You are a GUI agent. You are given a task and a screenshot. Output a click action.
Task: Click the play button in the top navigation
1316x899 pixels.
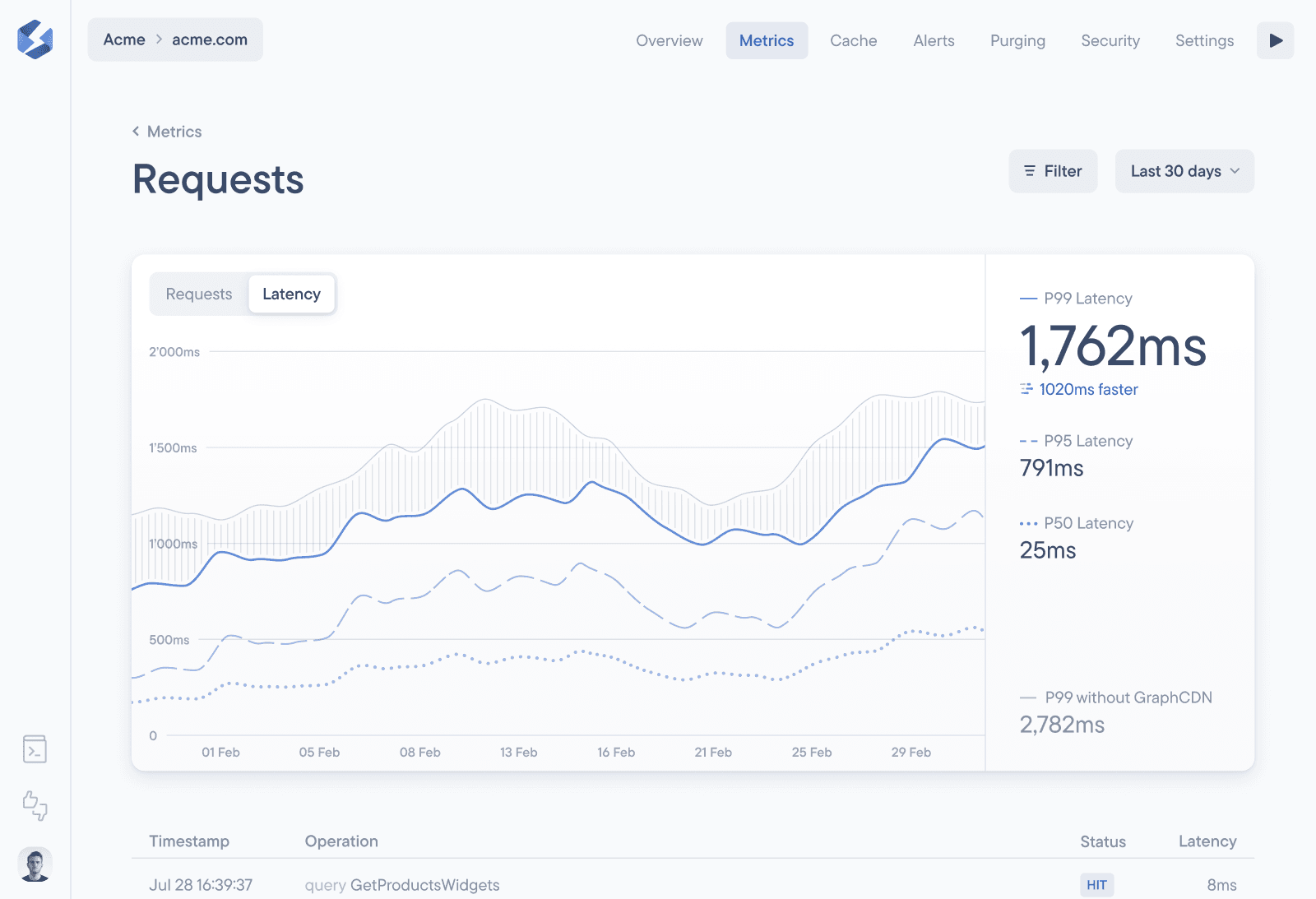[1275, 40]
